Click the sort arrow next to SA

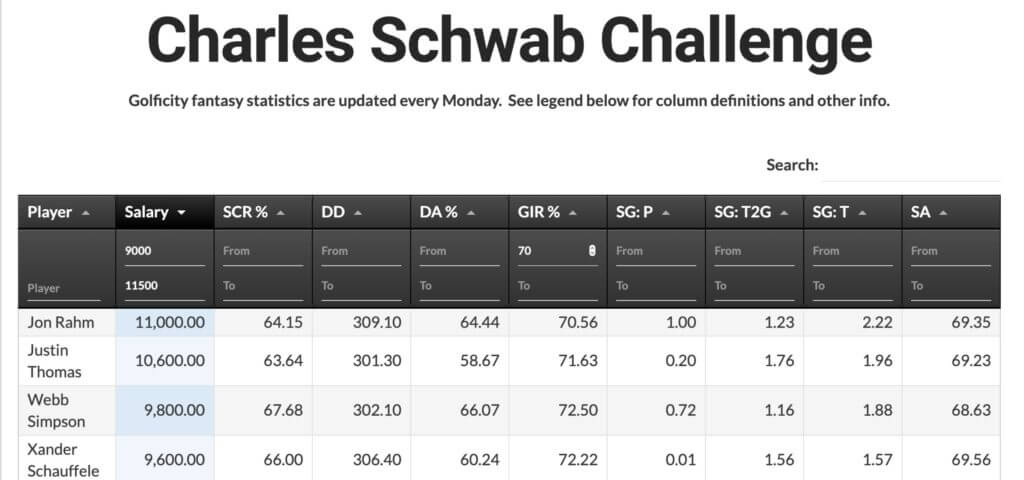(943, 213)
